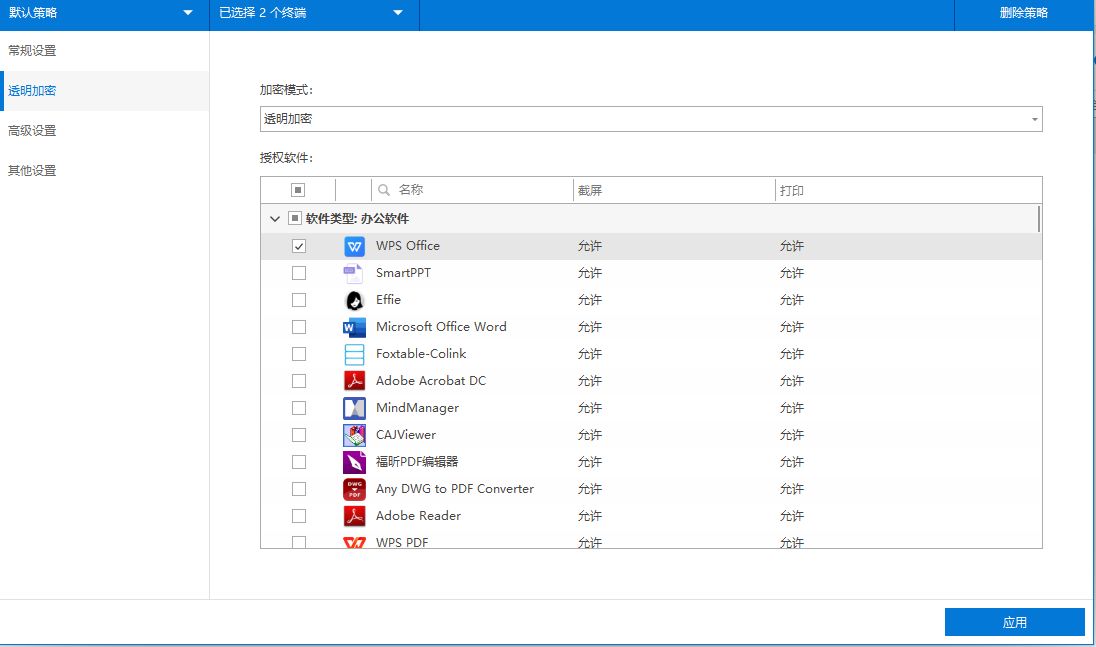Click 截屏 允许 value for MindManager
1096x647 pixels.
(x=590, y=408)
